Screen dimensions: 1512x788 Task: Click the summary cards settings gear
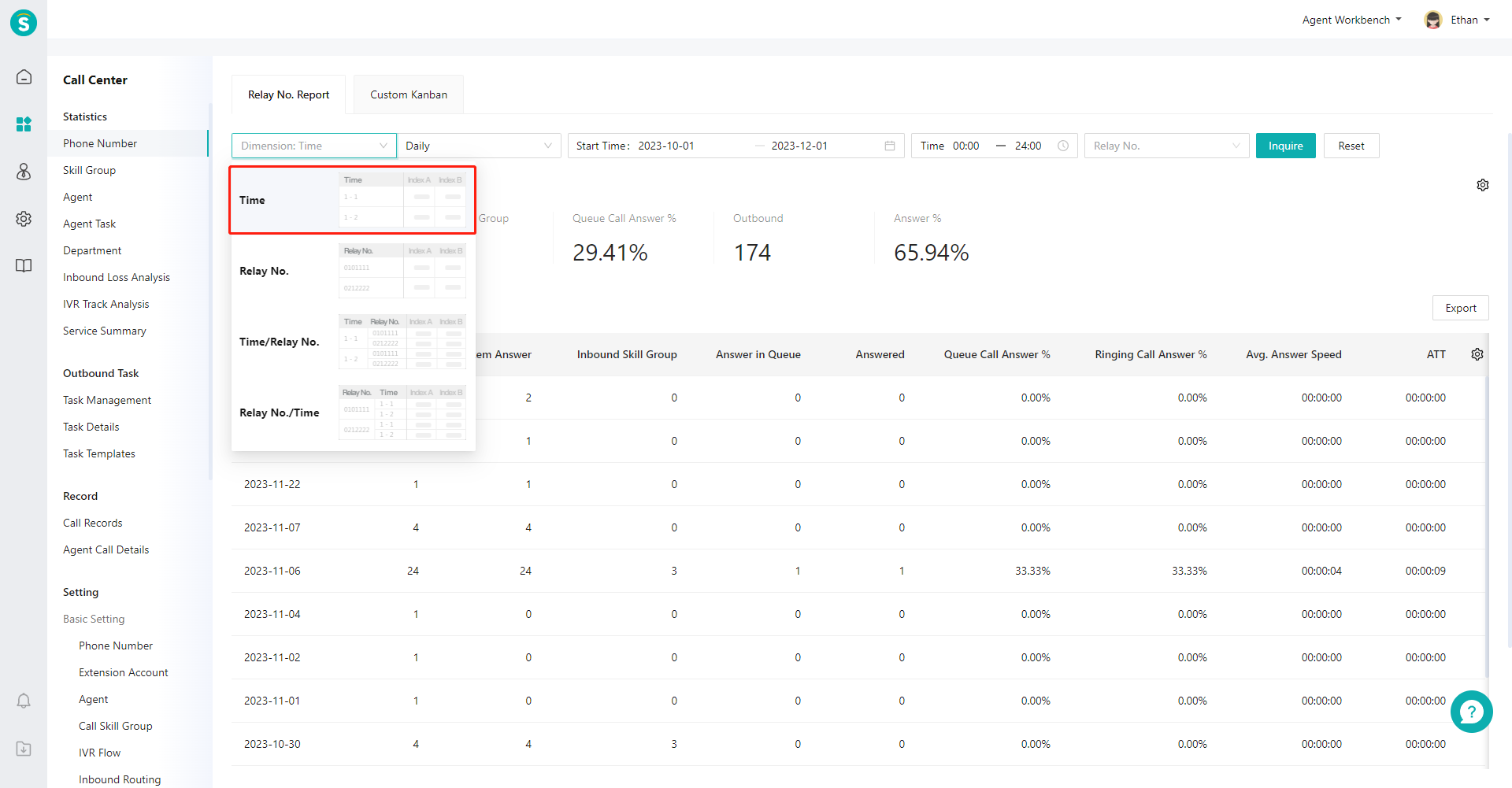point(1483,185)
